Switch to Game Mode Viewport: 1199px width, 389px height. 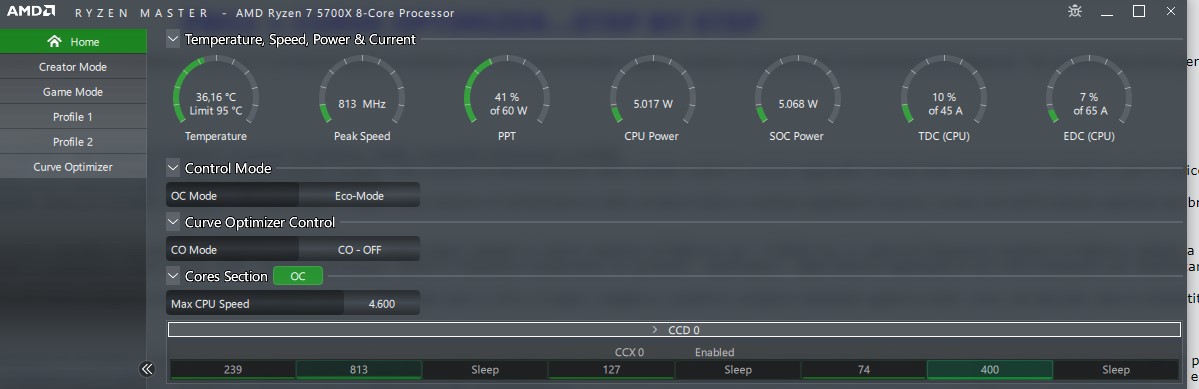click(73, 92)
